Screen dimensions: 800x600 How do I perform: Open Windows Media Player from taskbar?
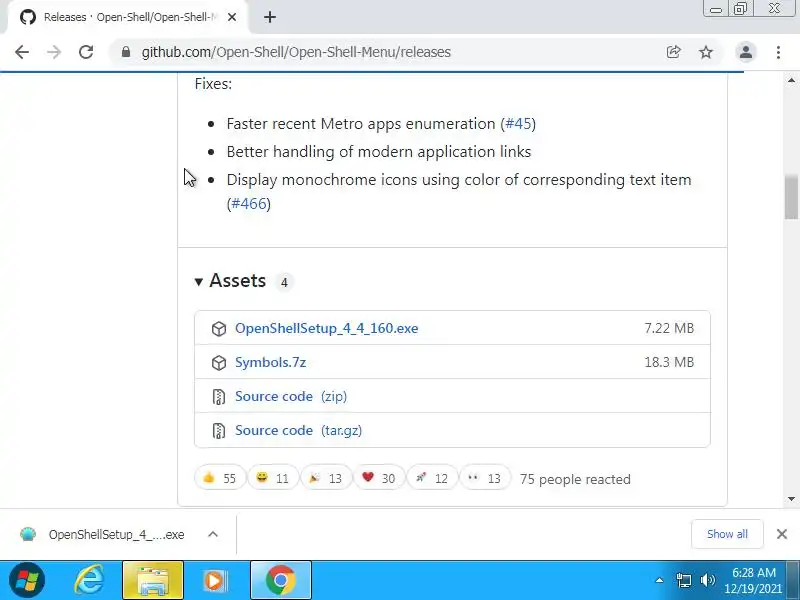[x=215, y=580]
